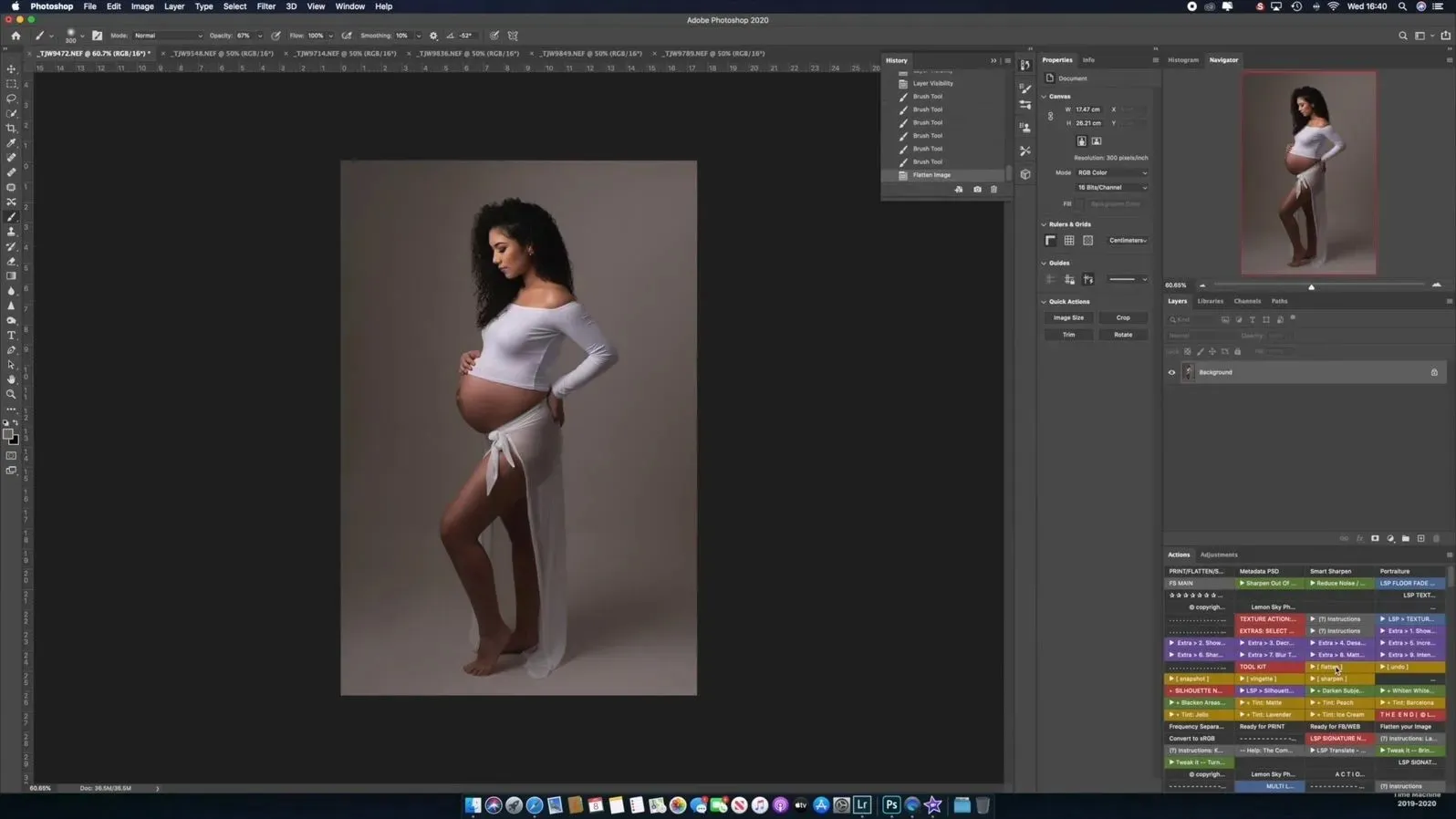This screenshot has height=819, width=1456.
Task: Open the Filter menu
Action: click(265, 6)
